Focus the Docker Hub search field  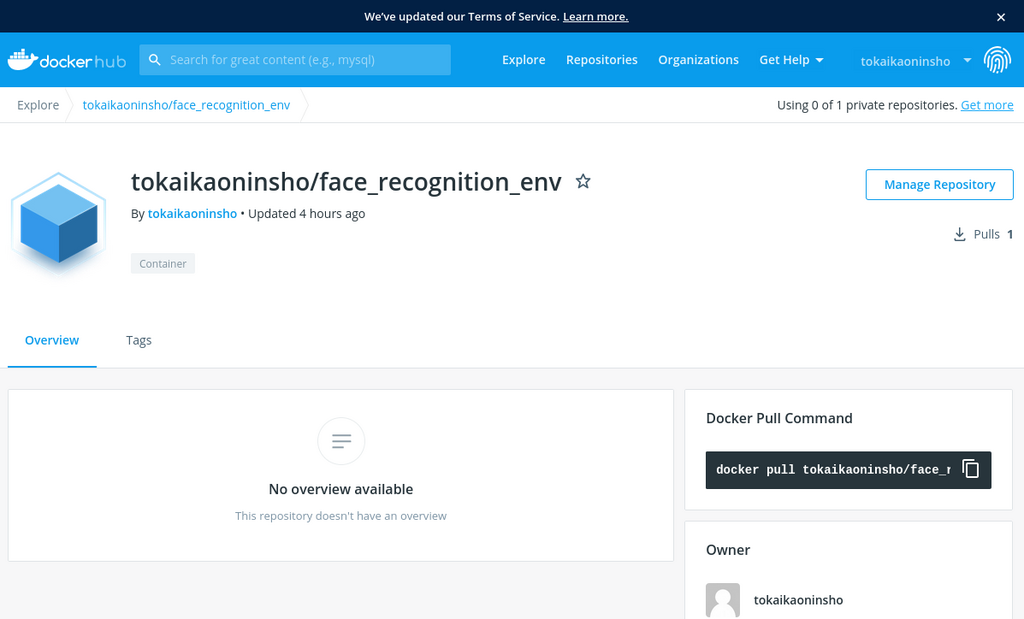click(295, 60)
